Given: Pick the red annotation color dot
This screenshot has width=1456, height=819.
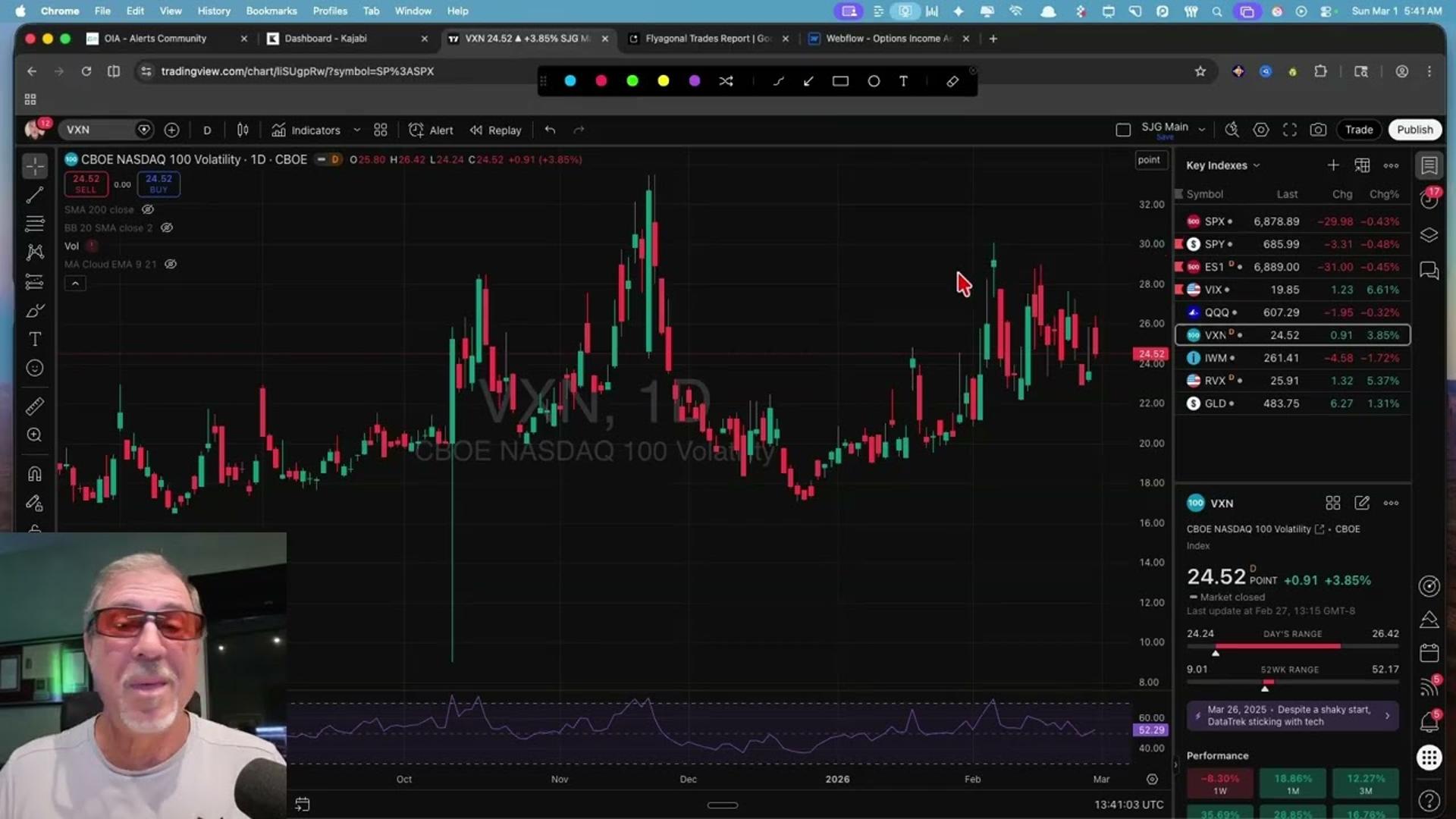Looking at the screenshot, I should 601,81.
